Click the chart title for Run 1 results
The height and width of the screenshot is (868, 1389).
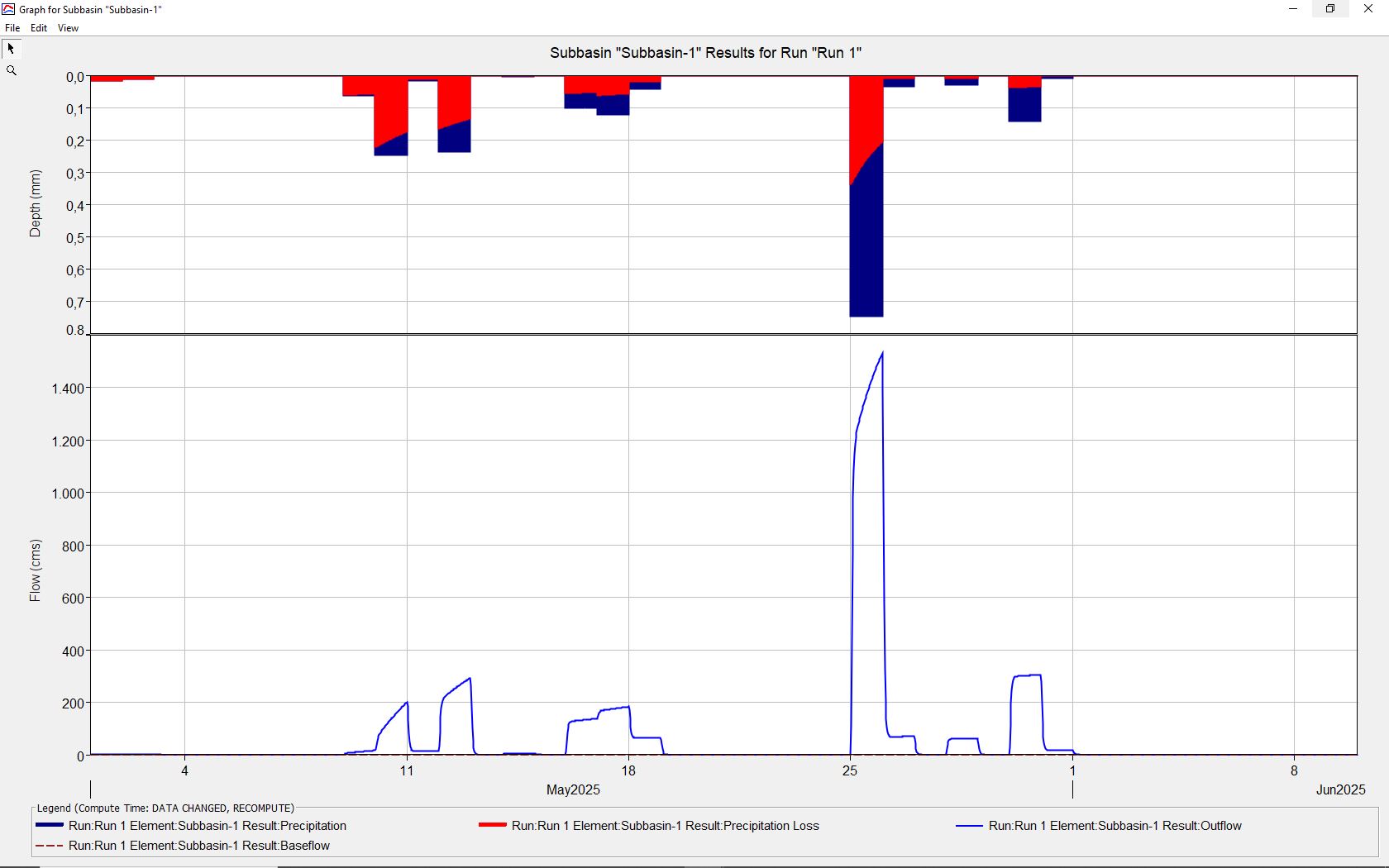705,53
